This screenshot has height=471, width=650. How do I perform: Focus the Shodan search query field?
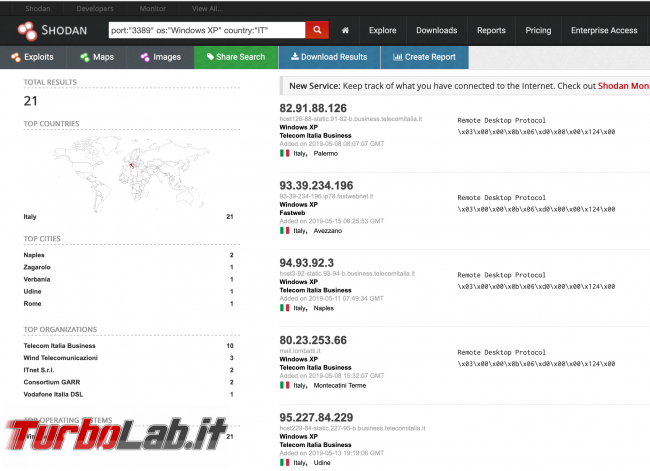point(207,30)
